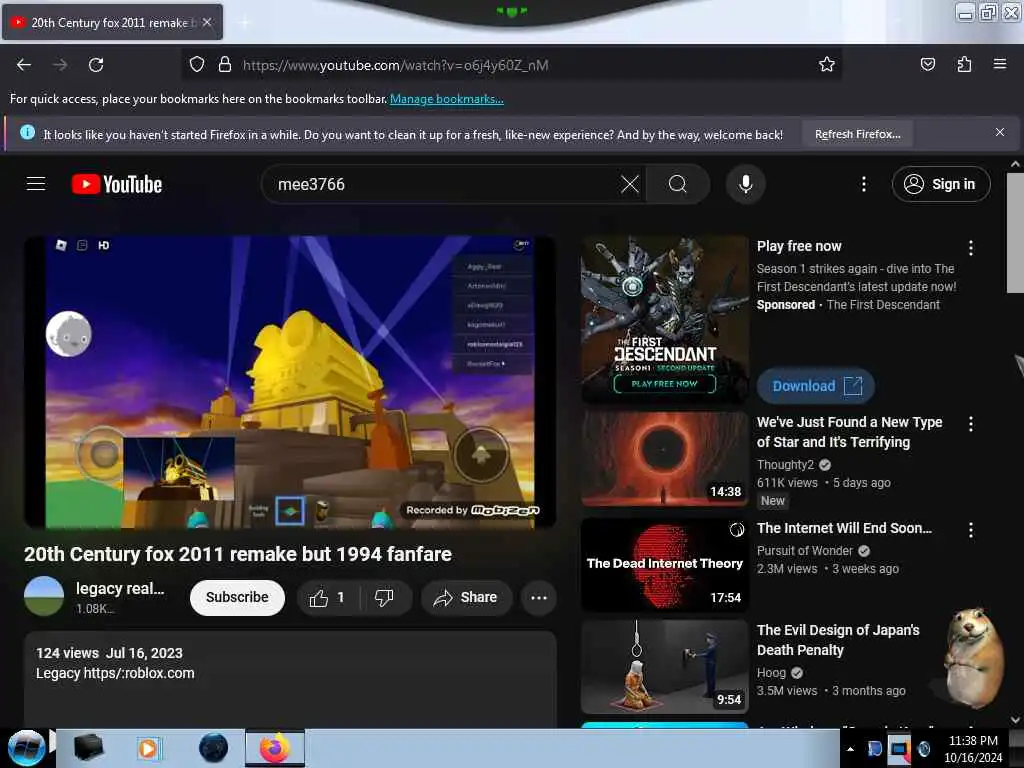Open the Pocket save icon

point(927,64)
